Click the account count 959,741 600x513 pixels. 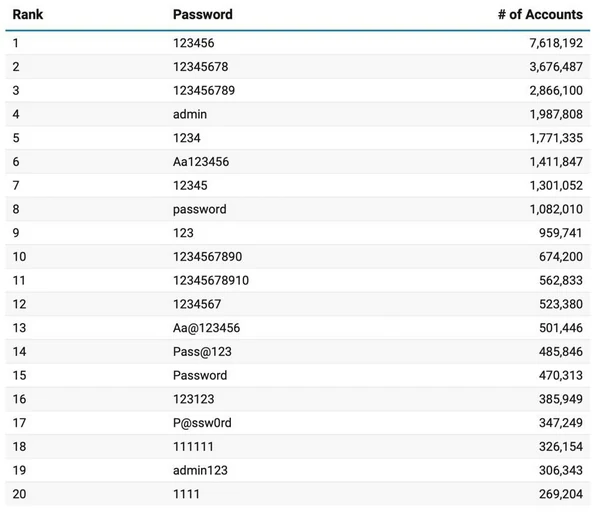(560, 233)
